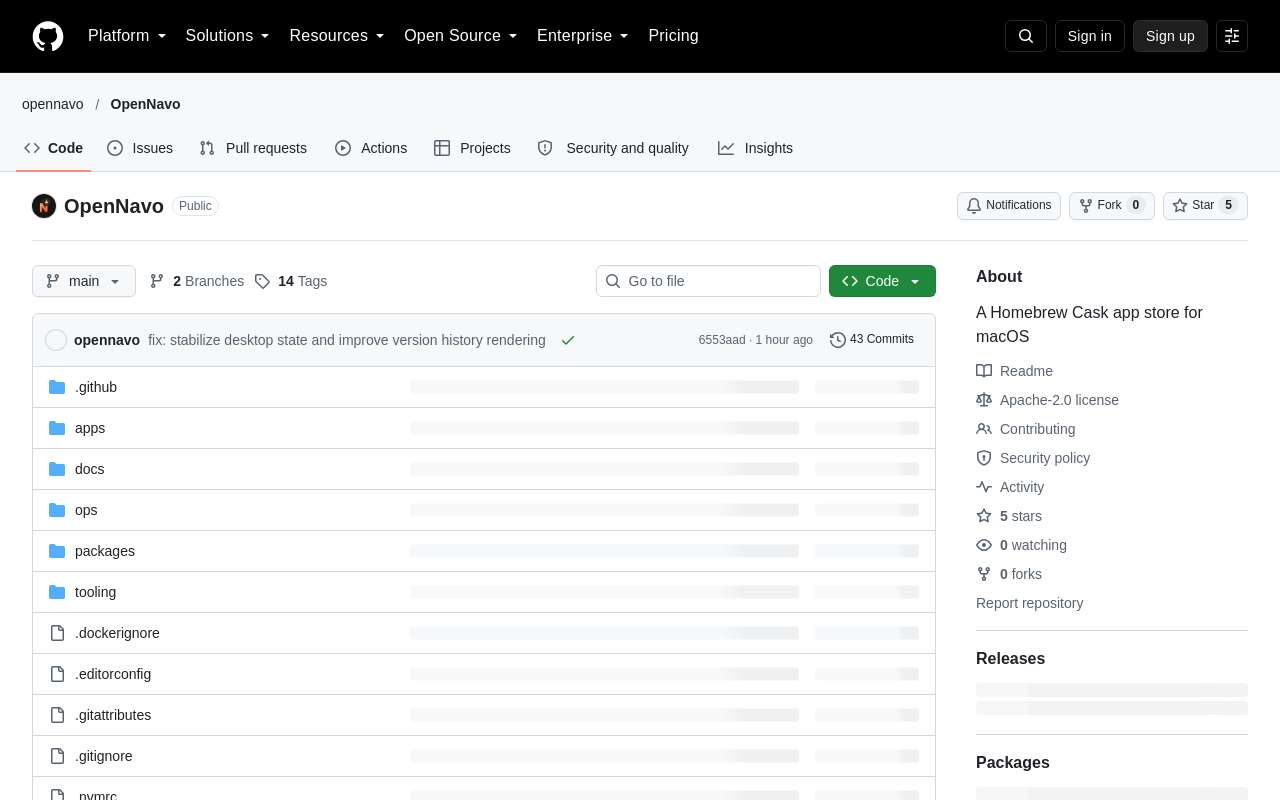Screen dimensions: 1280x800
Task: Fork the OpenNavo repository
Action: click(x=1112, y=206)
